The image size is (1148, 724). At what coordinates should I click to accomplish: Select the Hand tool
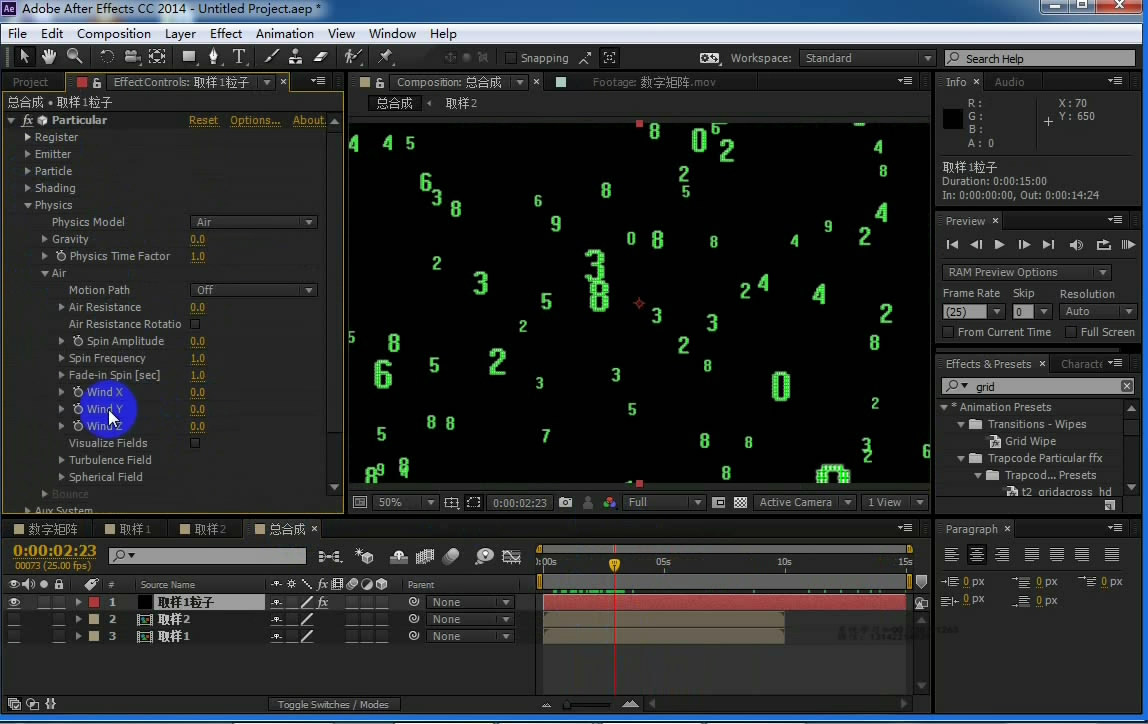point(48,56)
